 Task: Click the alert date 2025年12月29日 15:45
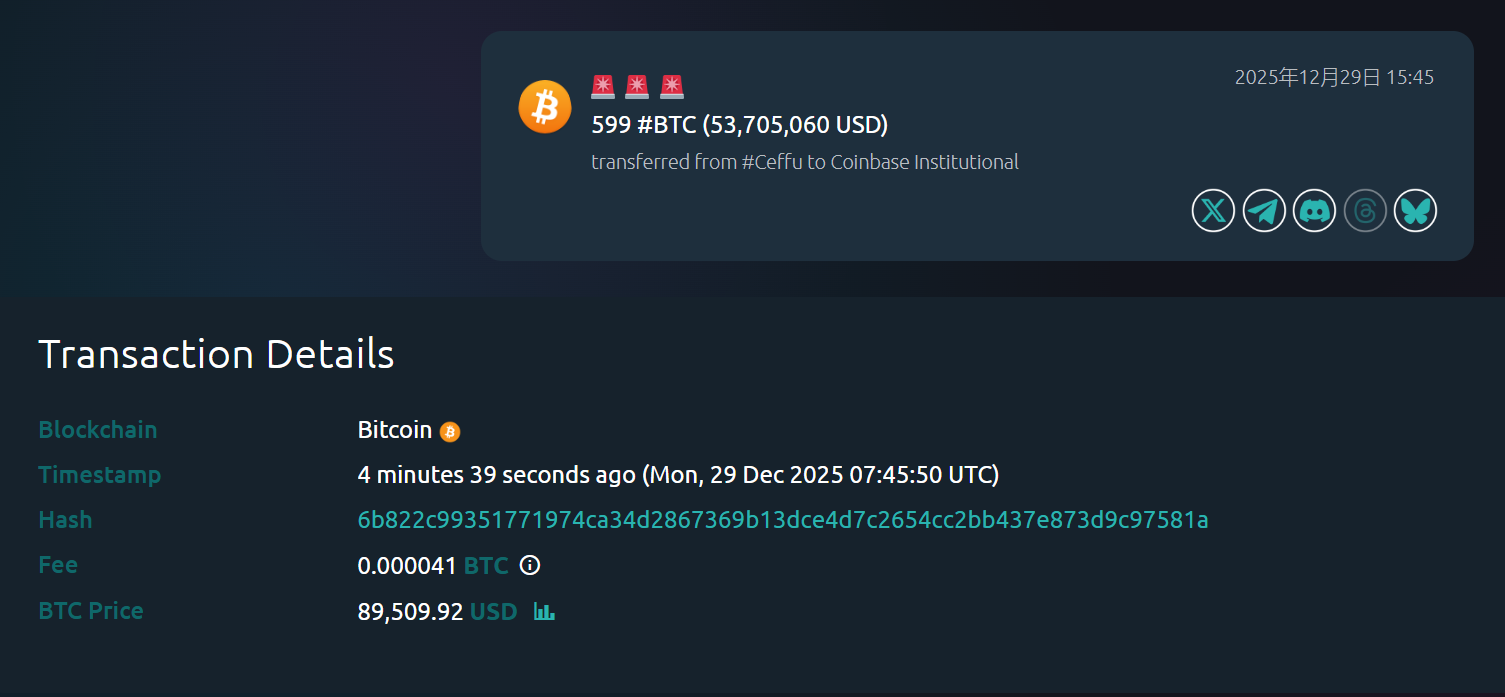1334,77
